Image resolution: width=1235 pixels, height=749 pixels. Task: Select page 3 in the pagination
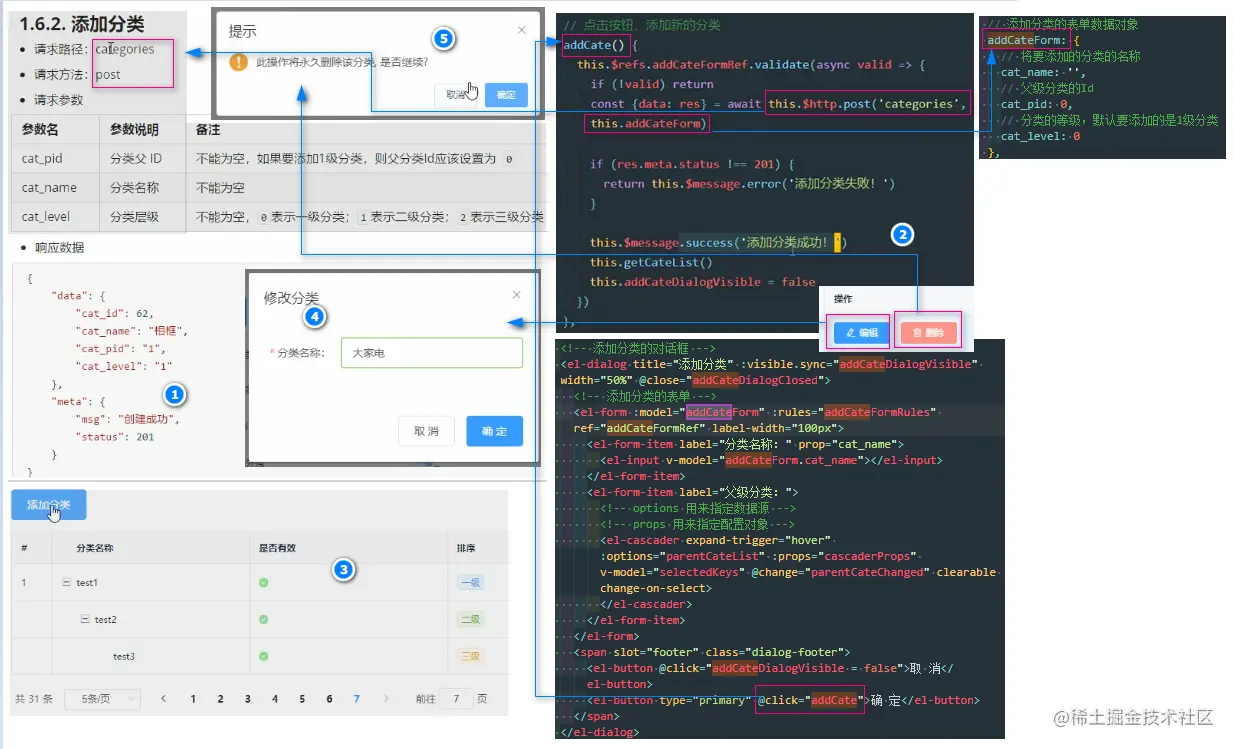point(248,699)
